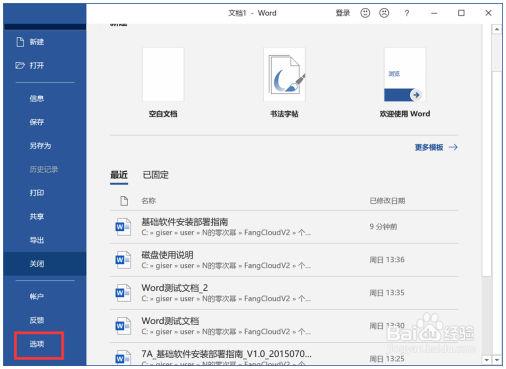Minimize the Word window

tap(434, 13)
